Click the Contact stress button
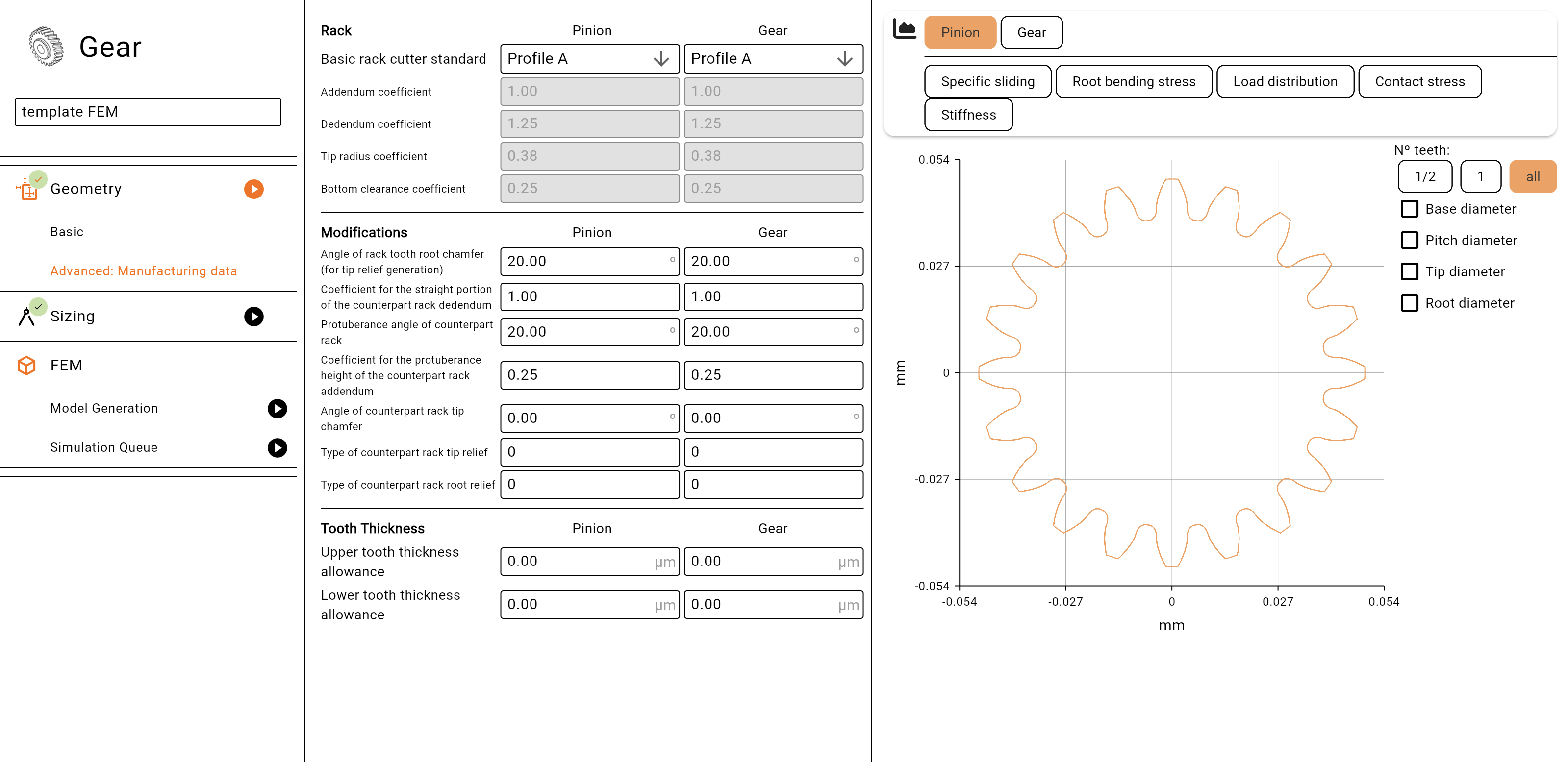This screenshot has width=1568, height=762. (x=1419, y=81)
